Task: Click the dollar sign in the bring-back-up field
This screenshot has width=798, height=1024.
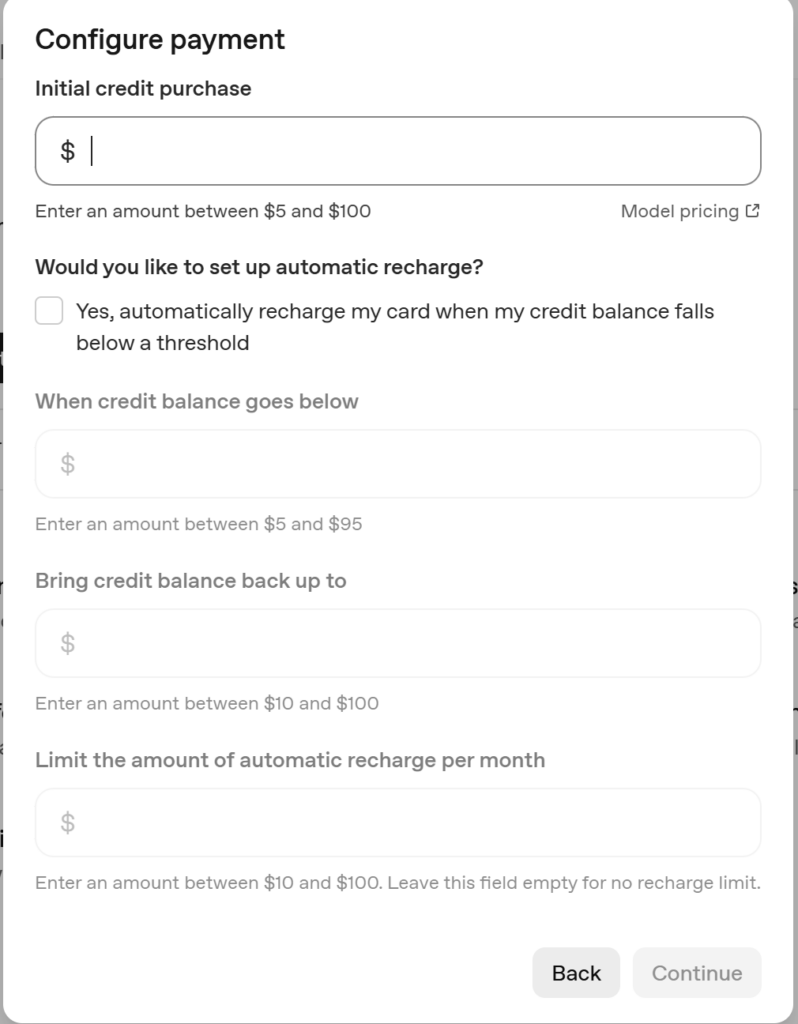Action: pos(67,643)
